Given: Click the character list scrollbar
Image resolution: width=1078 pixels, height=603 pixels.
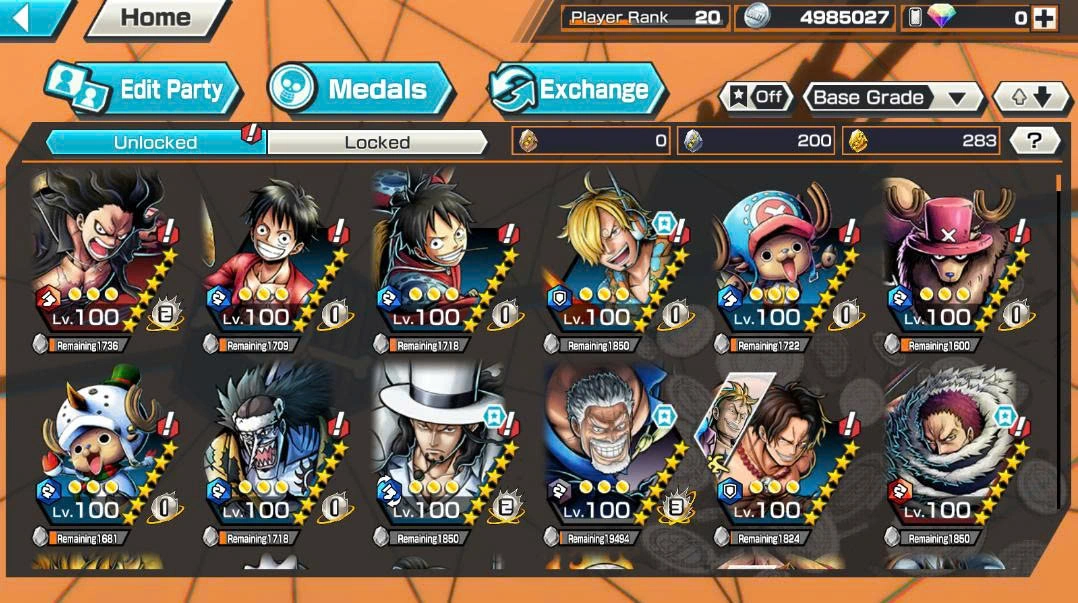Looking at the screenshot, I should click(x=1058, y=182).
